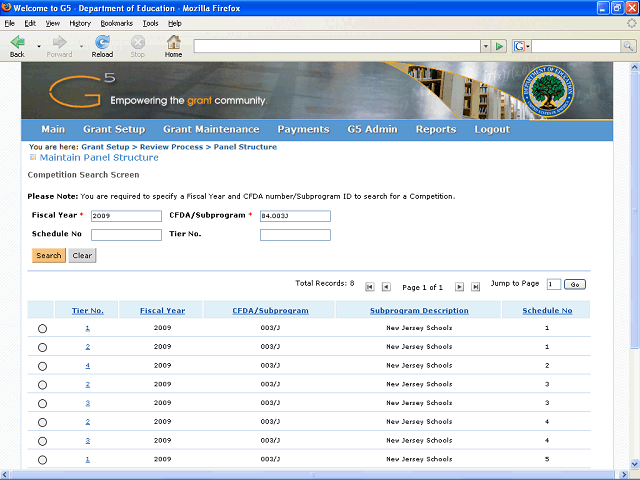This screenshot has height=480, width=640.
Task: Go to last page of results icon
Action: (x=476, y=287)
